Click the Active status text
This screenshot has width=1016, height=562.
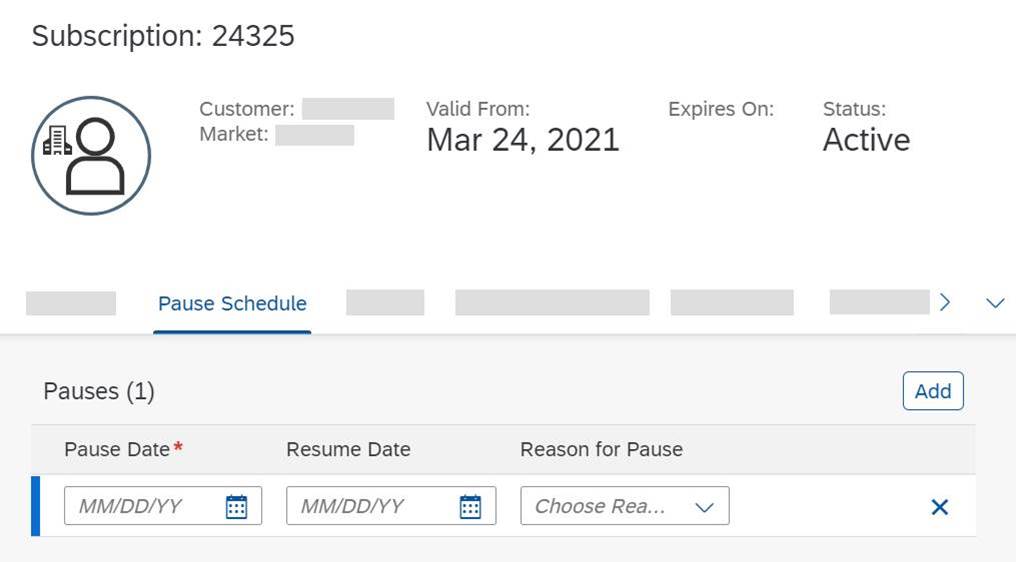coord(866,140)
